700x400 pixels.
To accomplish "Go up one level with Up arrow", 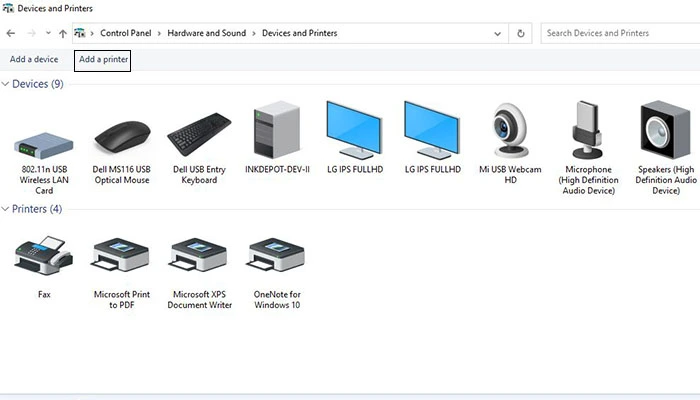I will click(x=63, y=33).
